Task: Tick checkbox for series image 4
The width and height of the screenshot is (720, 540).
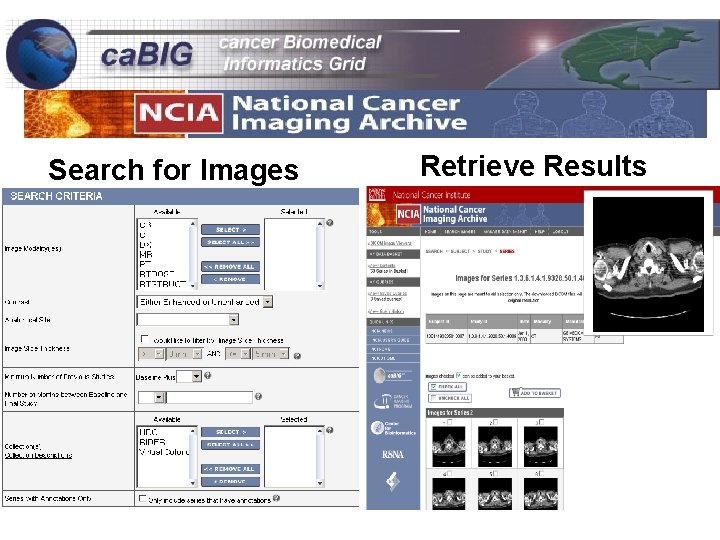Action: coord(450,473)
